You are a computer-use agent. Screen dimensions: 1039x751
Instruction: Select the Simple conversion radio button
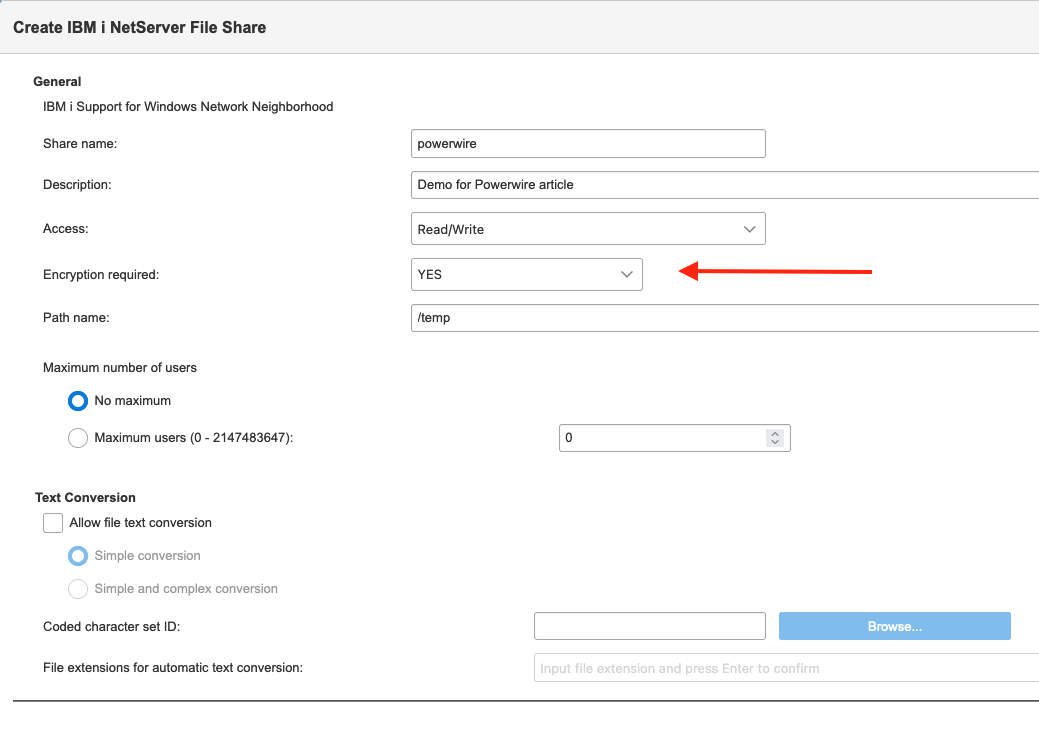pyautogui.click(x=78, y=556)
